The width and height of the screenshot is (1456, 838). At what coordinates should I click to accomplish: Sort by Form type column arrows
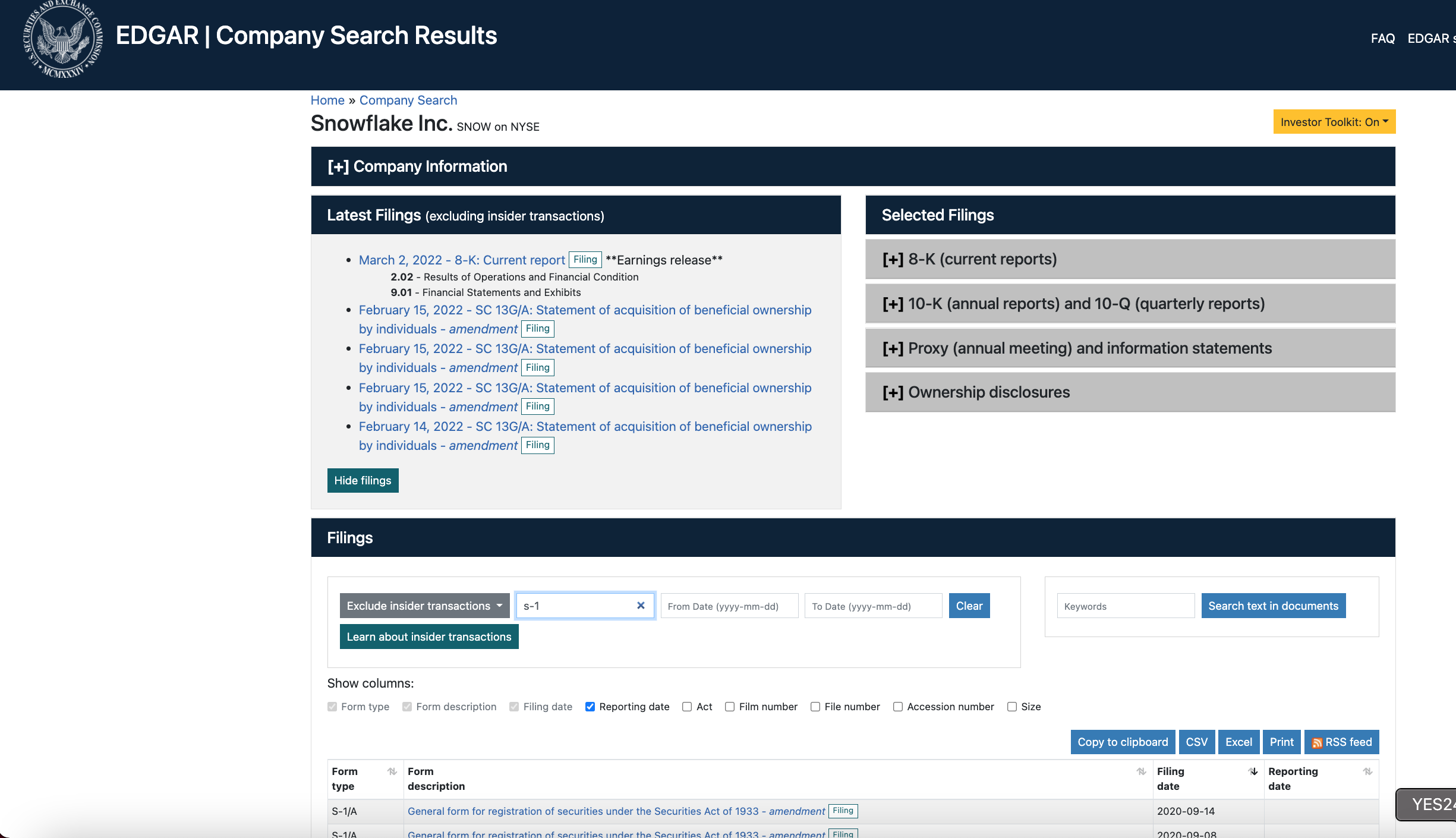[392, 771]
